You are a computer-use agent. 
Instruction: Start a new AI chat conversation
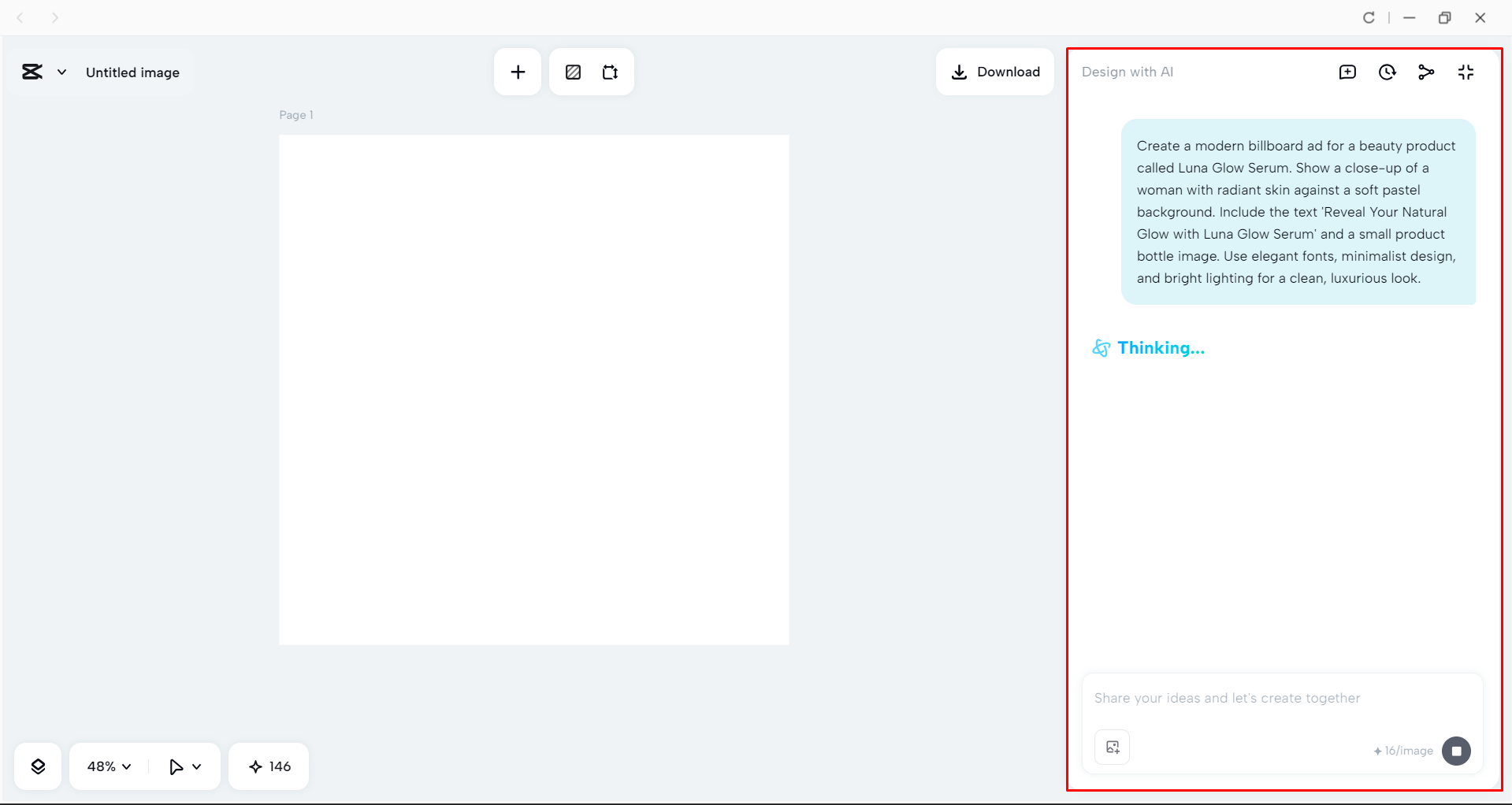click(x=1348, y=72)
